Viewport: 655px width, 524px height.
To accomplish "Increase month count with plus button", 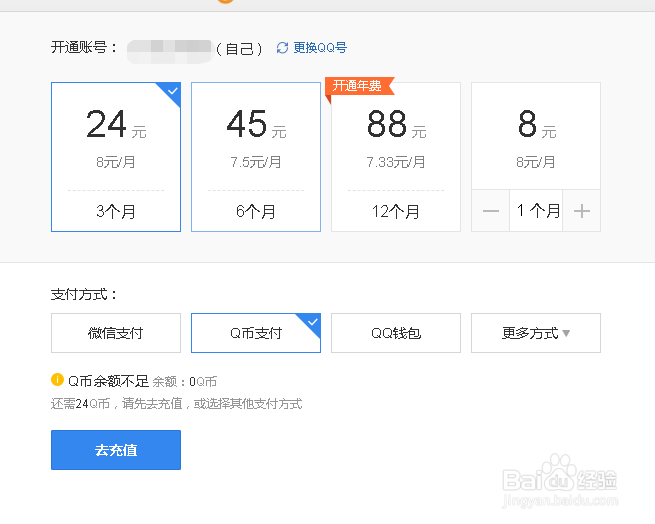I will 581,211.
